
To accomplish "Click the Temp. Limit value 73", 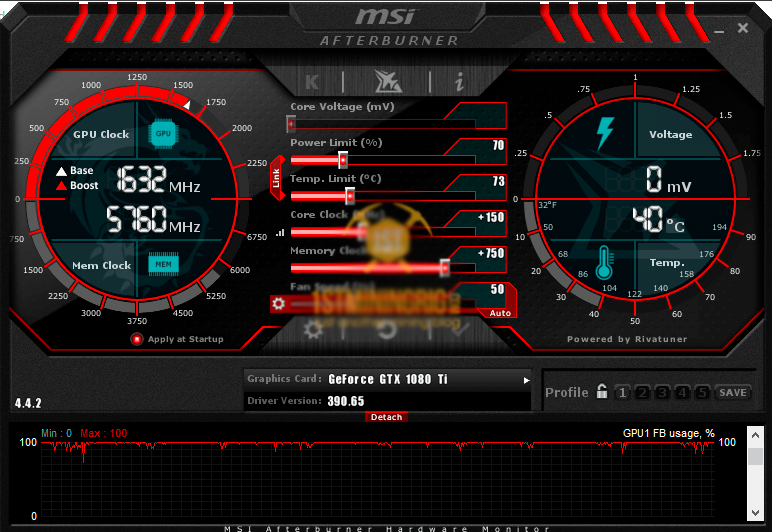I will (498, 181).
